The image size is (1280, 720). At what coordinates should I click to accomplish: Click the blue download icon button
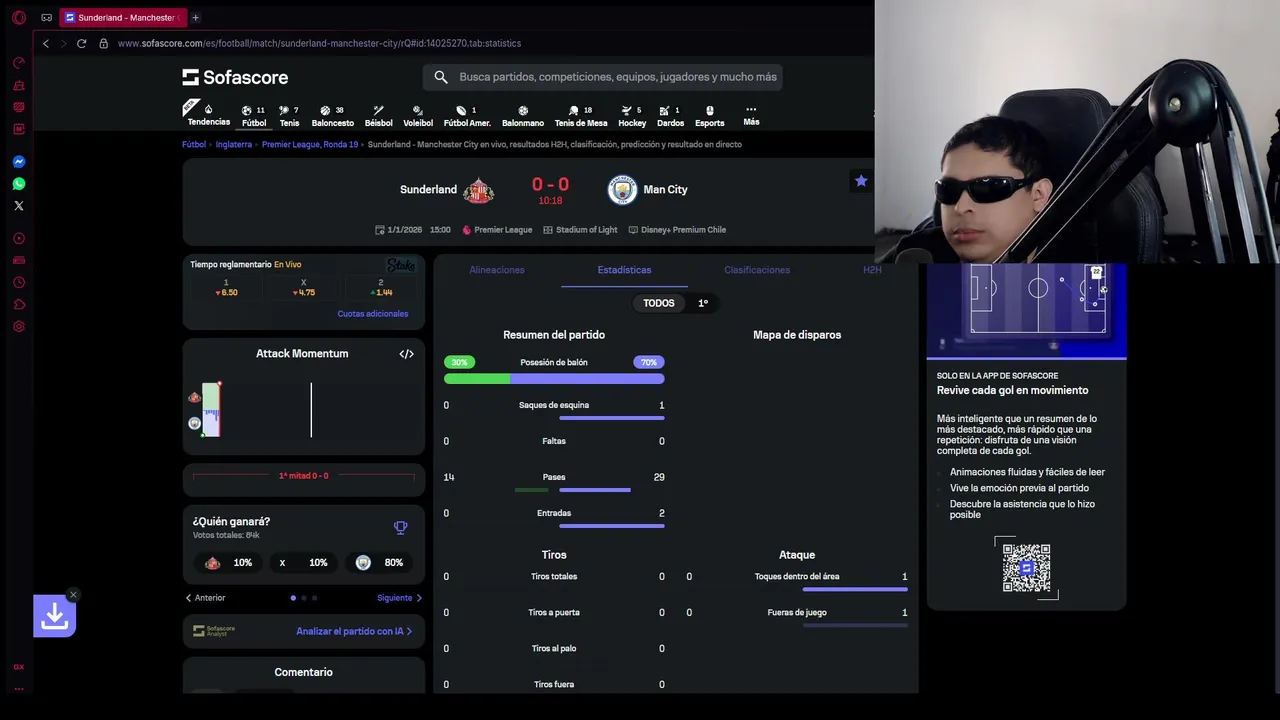(x=55, y=616)
